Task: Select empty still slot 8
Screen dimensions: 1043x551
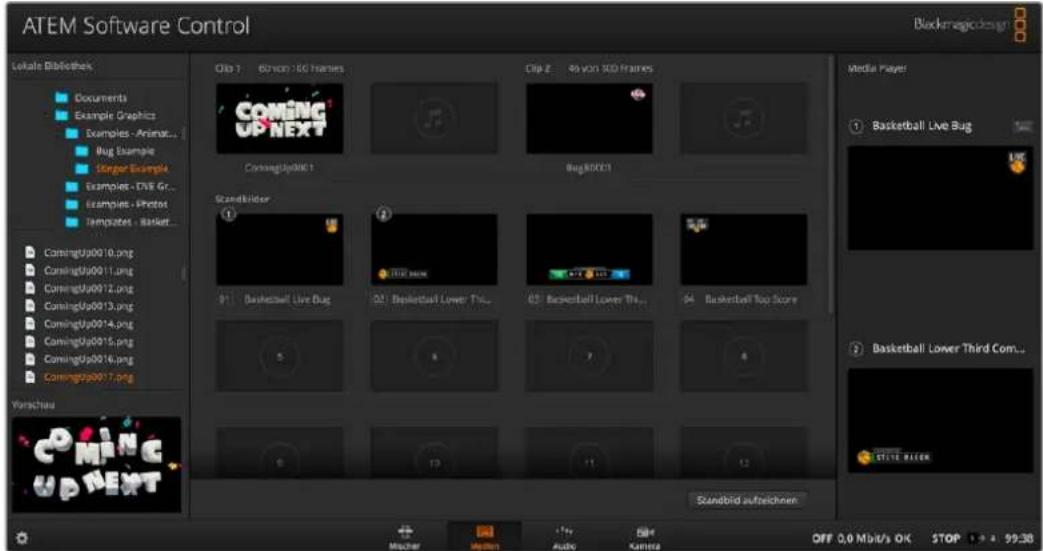Action: tap(744, 356)
